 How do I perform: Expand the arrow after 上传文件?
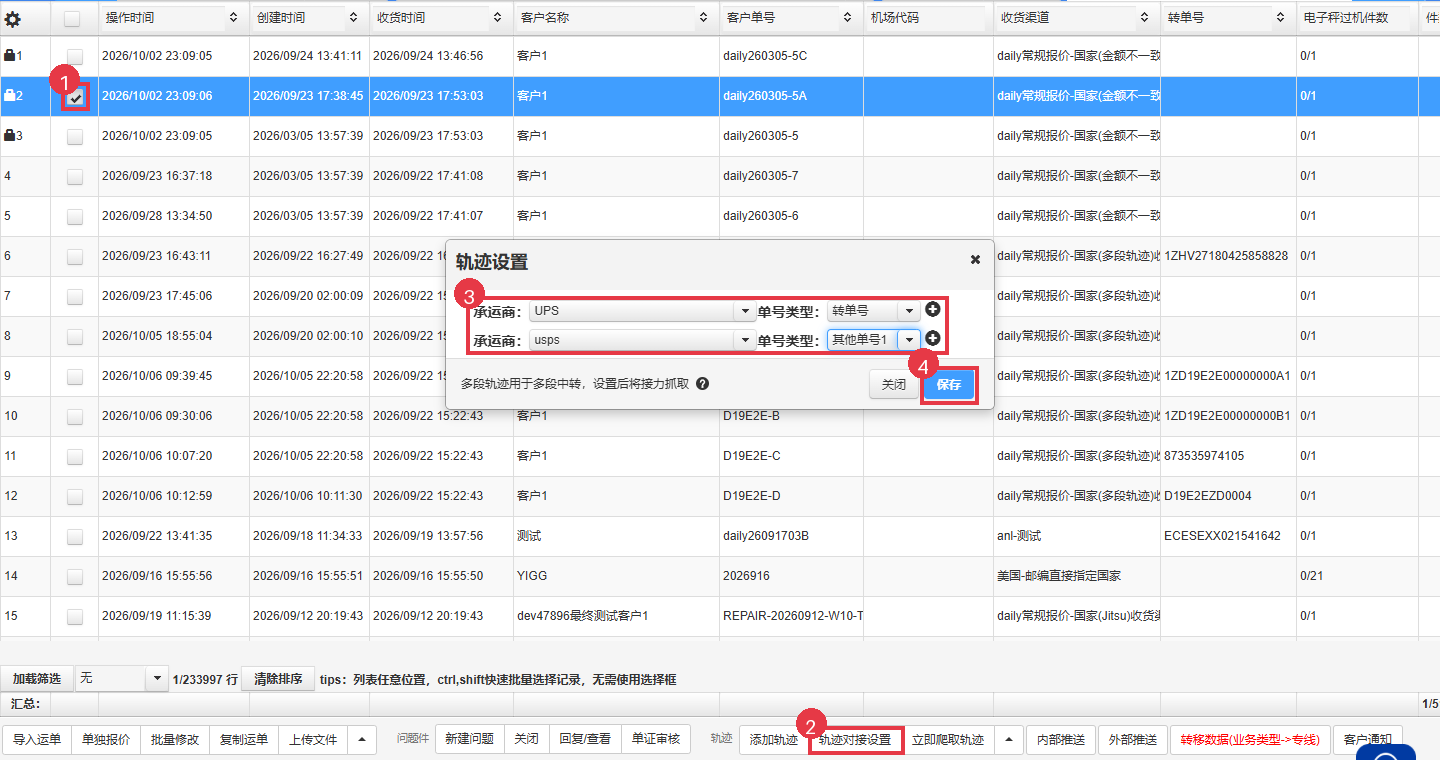pos(361,739)
